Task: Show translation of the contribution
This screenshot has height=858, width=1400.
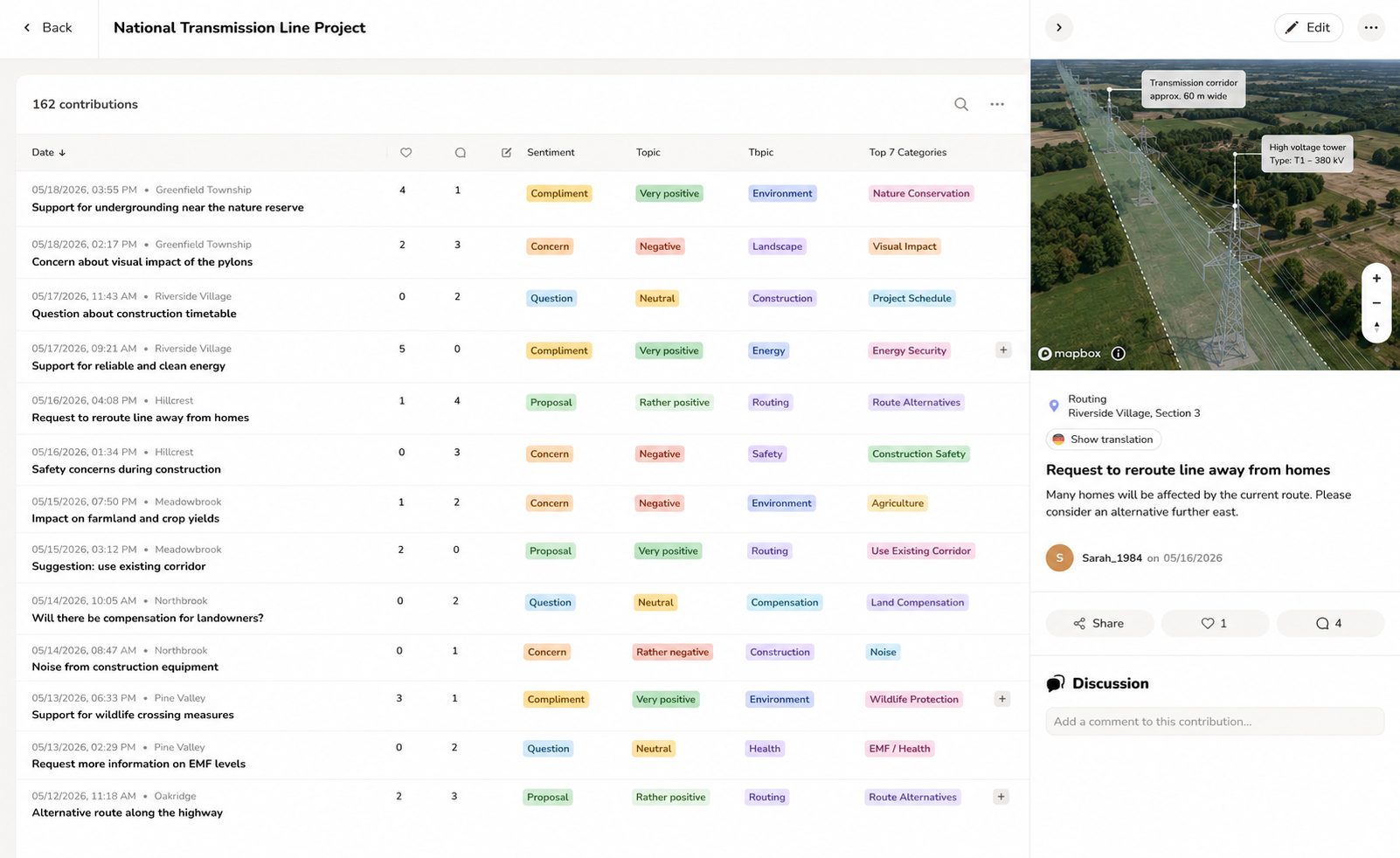Action: pyautogui.click(x=1103, y=439)
